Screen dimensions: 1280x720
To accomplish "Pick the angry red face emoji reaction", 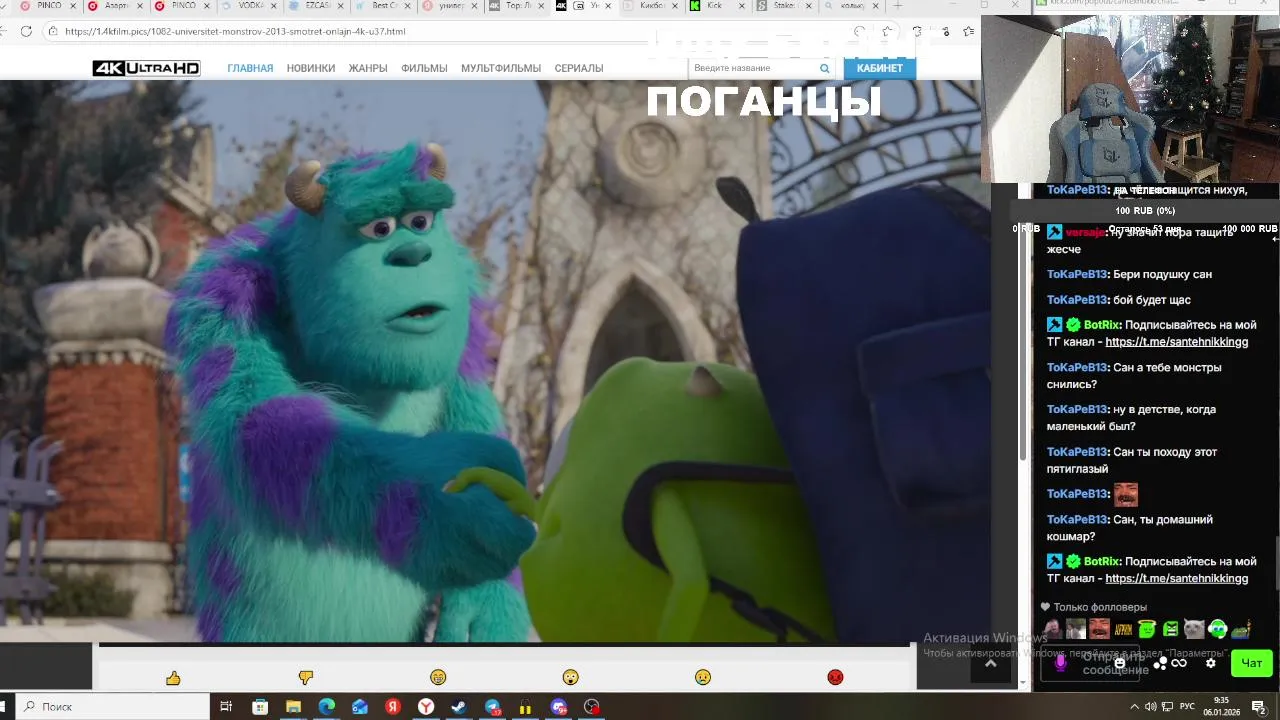I will click(x=835, y=678).
